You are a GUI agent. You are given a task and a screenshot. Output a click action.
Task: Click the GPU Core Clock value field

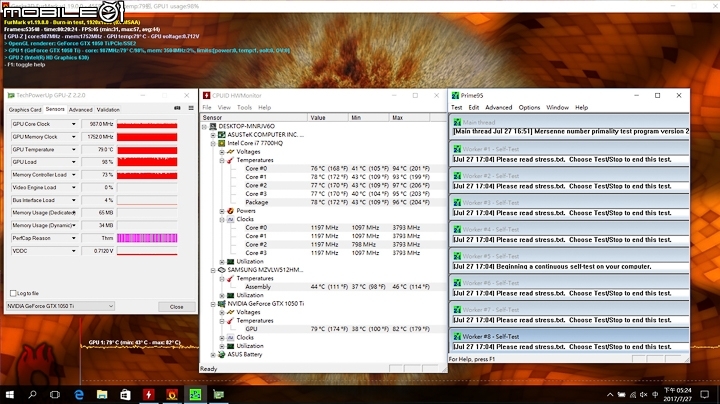pyautogui.click(x=98, y=124)
